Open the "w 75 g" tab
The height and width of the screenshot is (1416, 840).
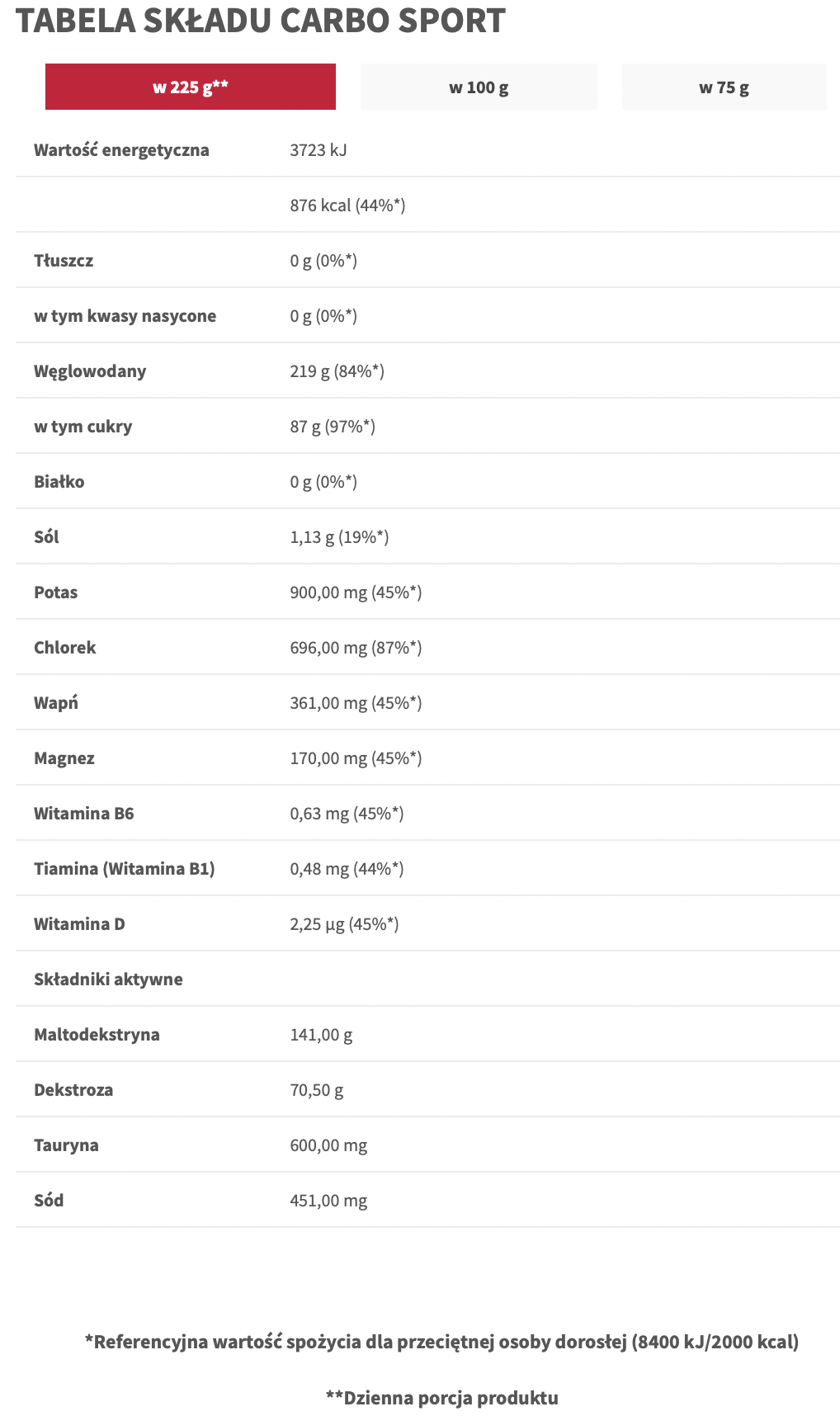pos(724,87)
